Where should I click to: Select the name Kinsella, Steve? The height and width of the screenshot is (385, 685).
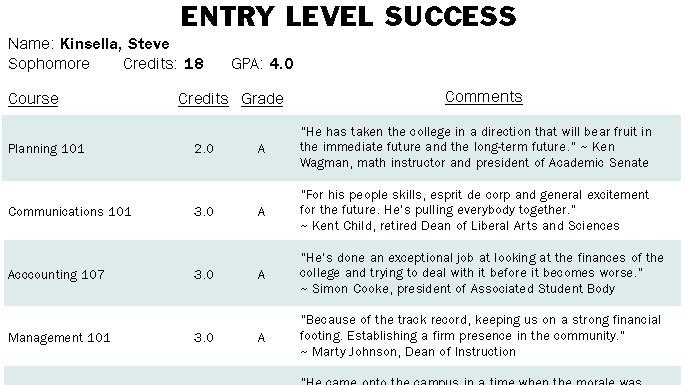click(114, 44)
